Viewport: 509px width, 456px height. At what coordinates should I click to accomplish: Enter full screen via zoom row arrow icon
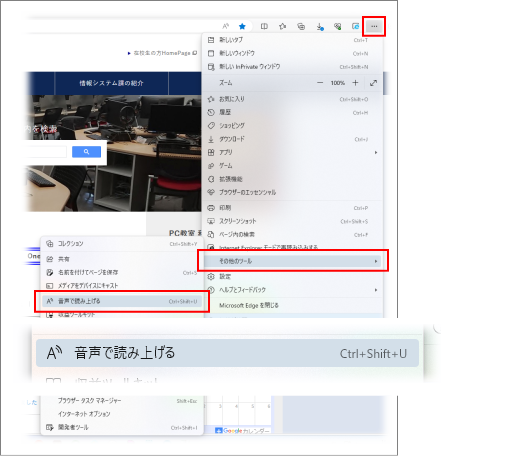[373, 83]
